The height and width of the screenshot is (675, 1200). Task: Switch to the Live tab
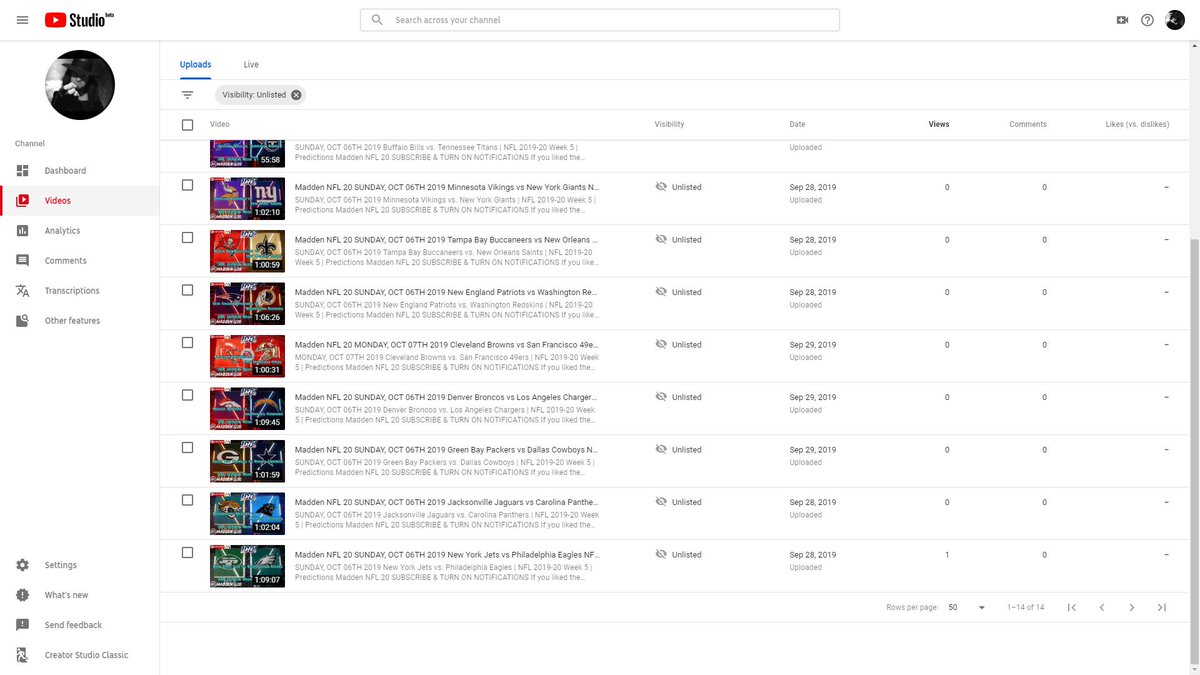coord(251,64)
